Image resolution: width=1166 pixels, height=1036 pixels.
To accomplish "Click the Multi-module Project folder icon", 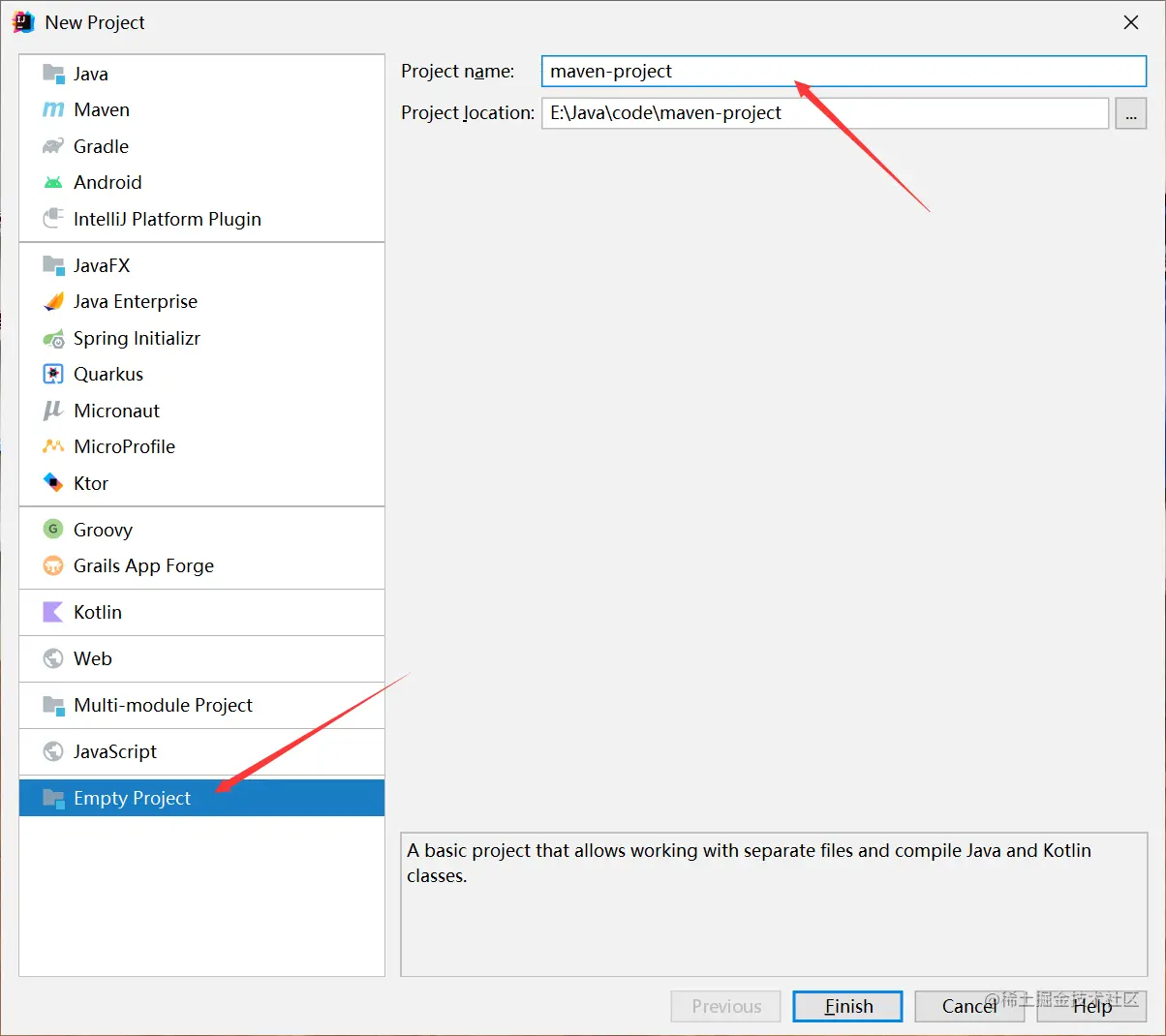I will click(x=53, y=705).
